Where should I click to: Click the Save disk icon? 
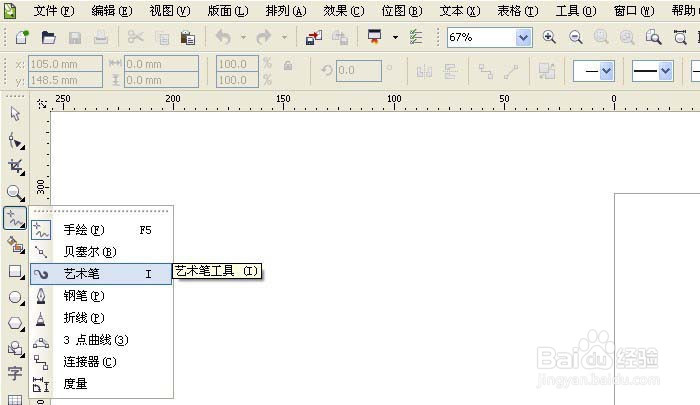(75, 38)
